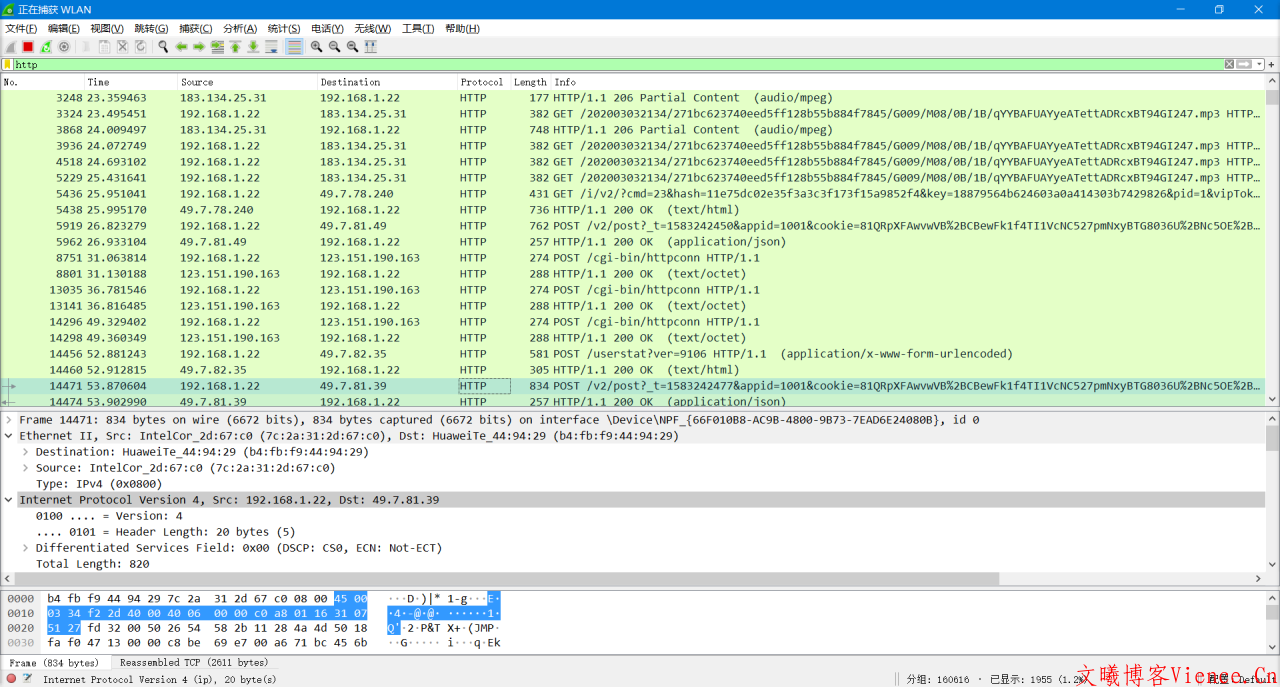Open capture options gear icon

[64, 47]
